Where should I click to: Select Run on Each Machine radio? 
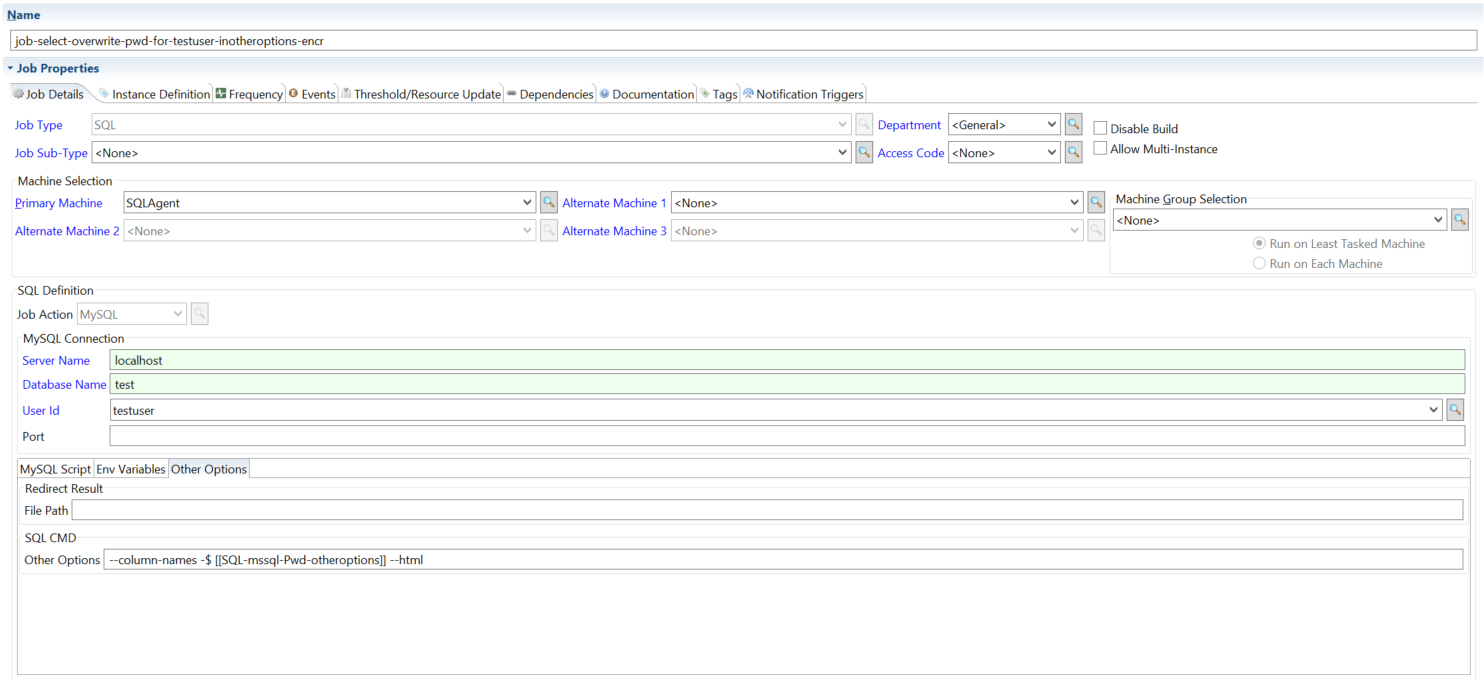tap(1259, 263)
